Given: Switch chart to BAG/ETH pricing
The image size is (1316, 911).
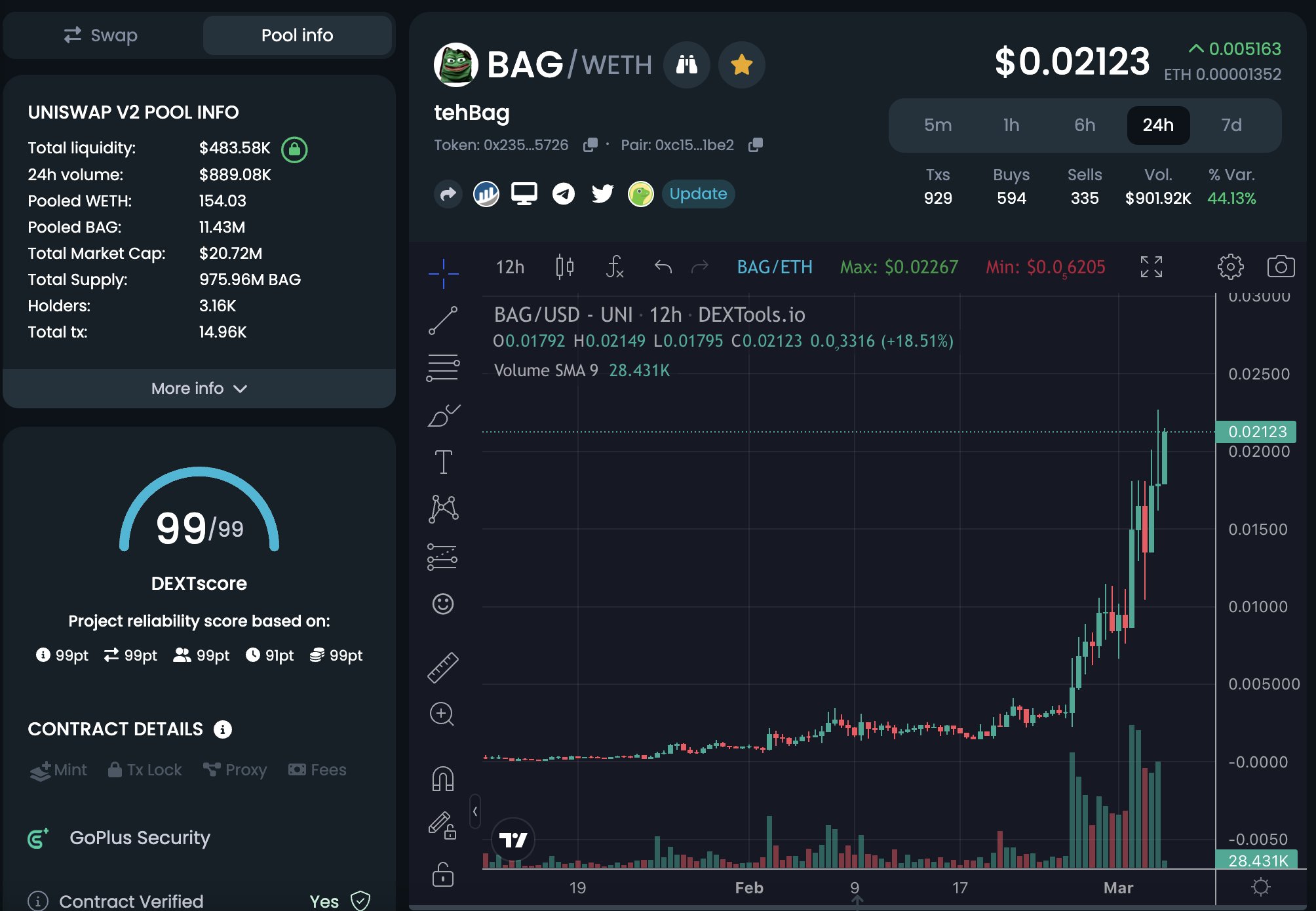Looking at the screenshot, I should click(x=774, y=267).
